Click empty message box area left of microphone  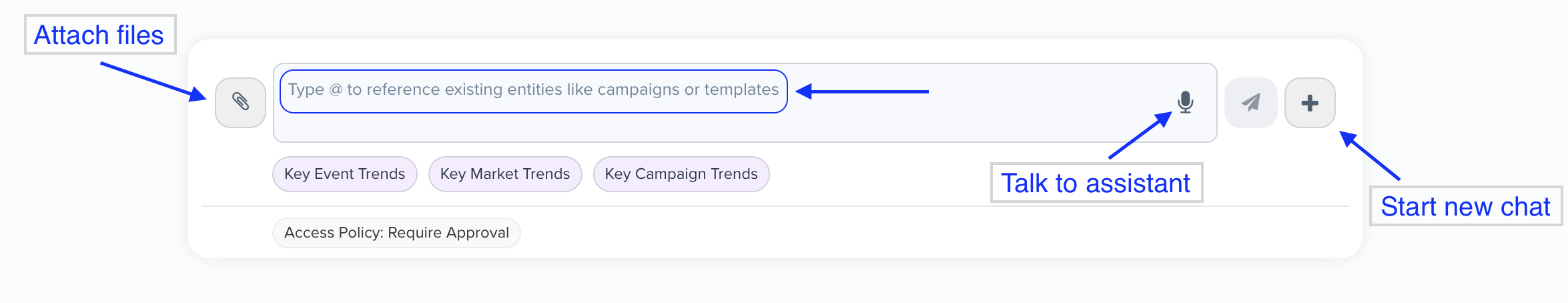tap(967, 120)
